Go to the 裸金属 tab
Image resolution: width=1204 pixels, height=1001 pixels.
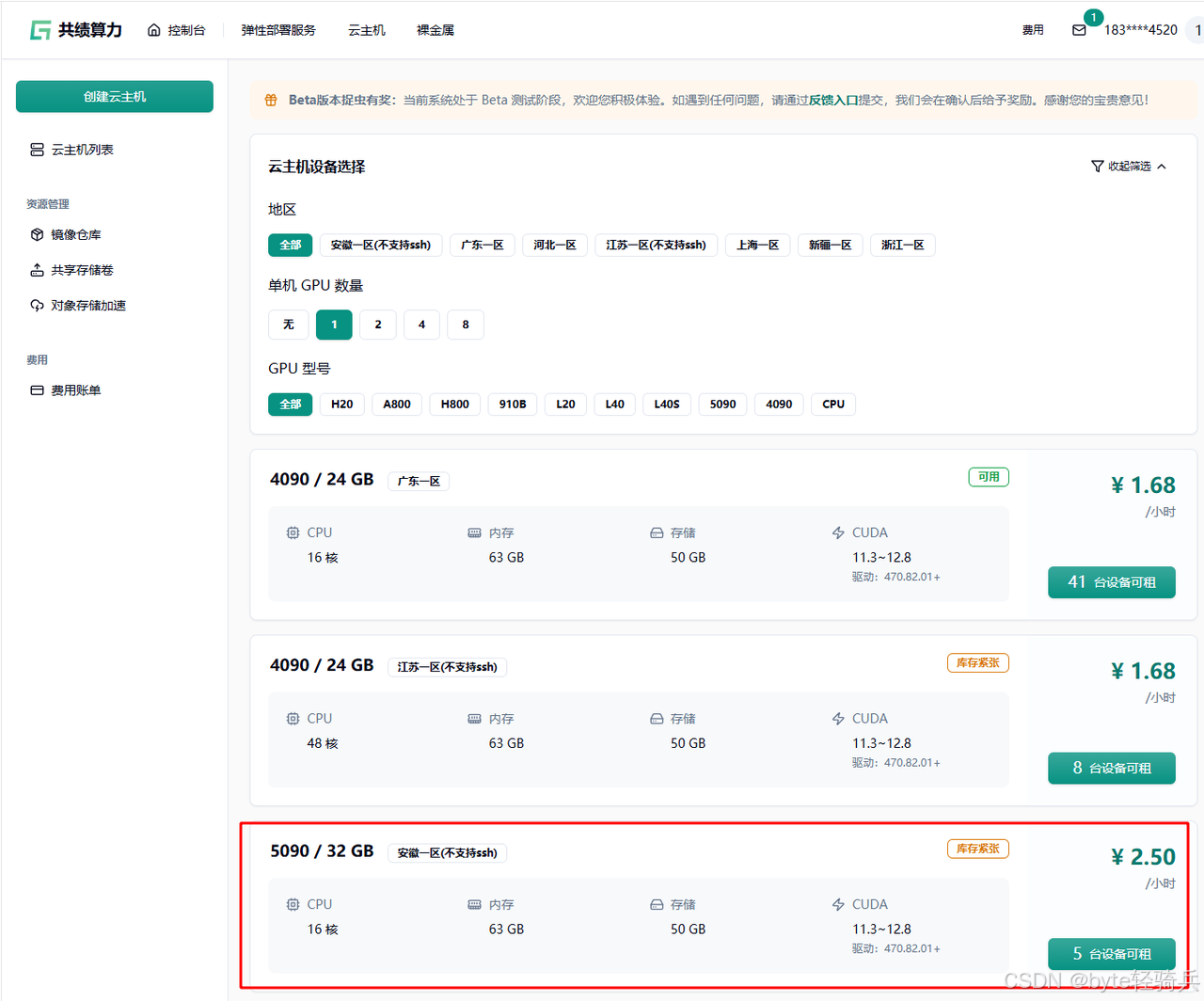click(x=436, y=30)
